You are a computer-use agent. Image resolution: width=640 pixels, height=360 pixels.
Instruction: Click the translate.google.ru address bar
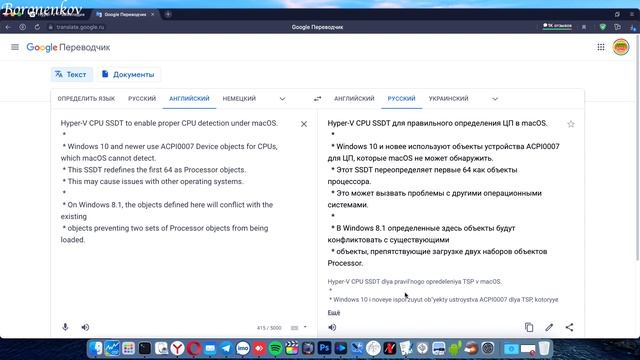tap(80, 27)
